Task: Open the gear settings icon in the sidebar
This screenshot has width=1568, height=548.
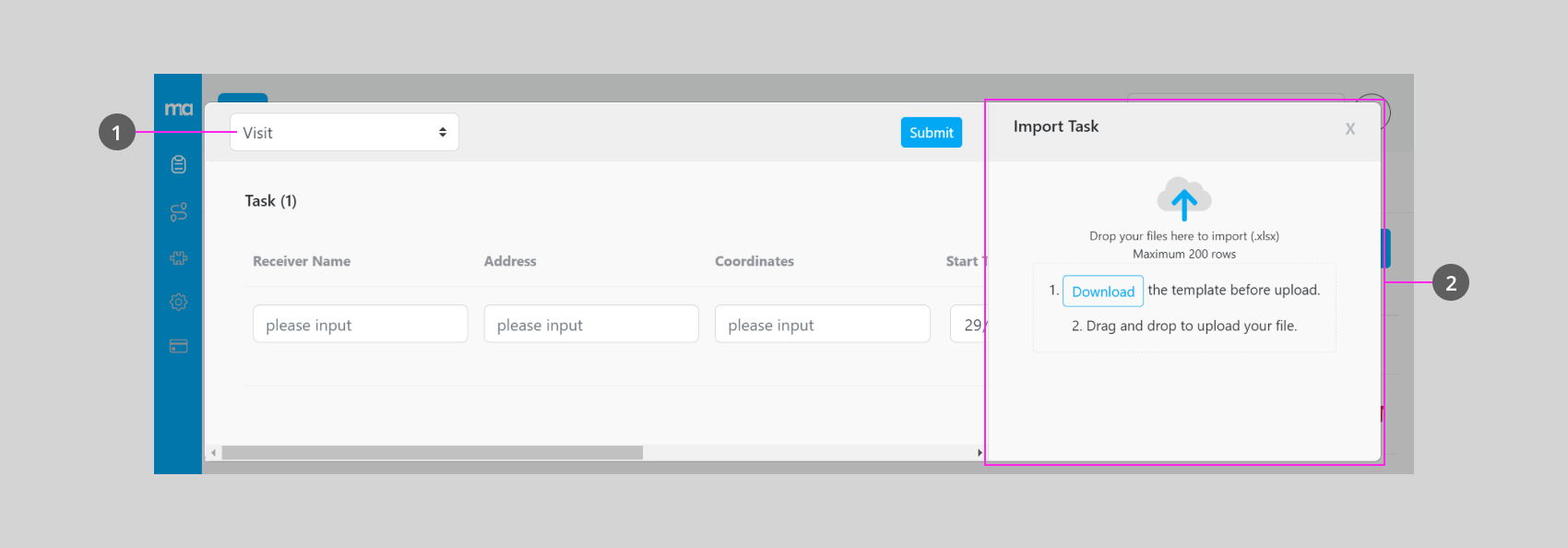Action: pos(179,302)
